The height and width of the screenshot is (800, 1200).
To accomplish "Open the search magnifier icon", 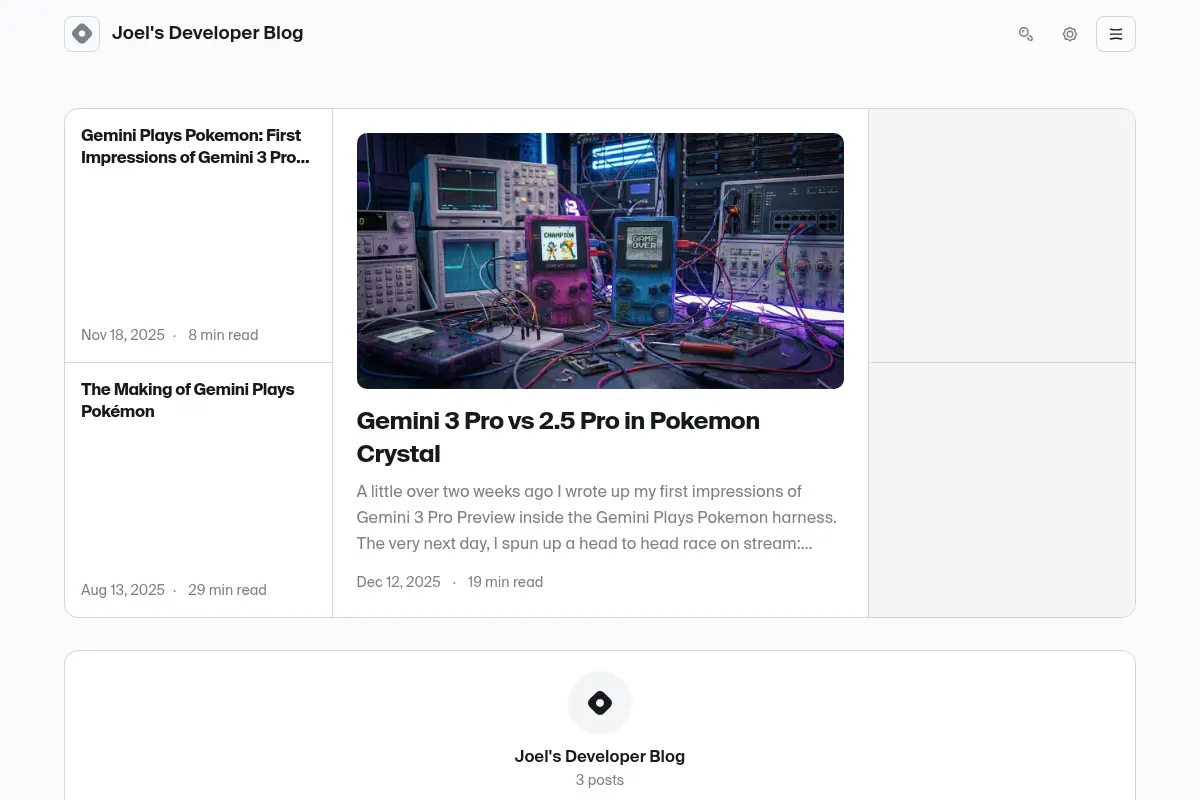I will tap(1026, 34).
